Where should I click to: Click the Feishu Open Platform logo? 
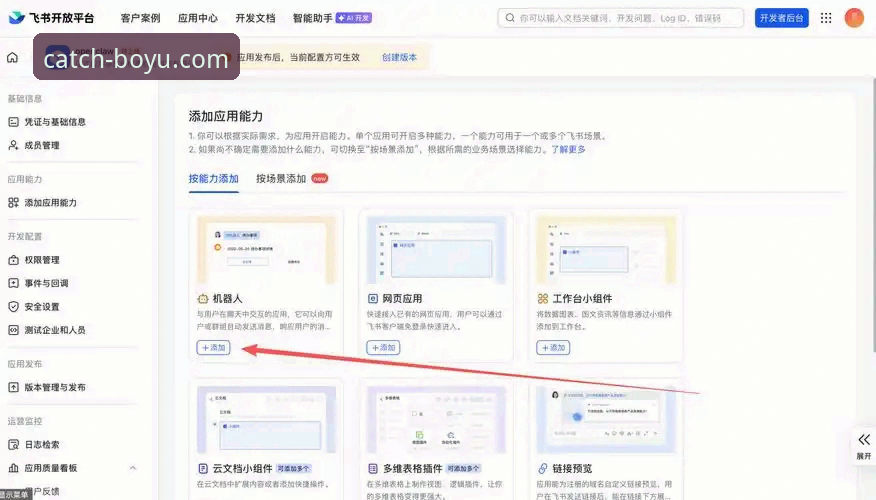coord(51,18)
